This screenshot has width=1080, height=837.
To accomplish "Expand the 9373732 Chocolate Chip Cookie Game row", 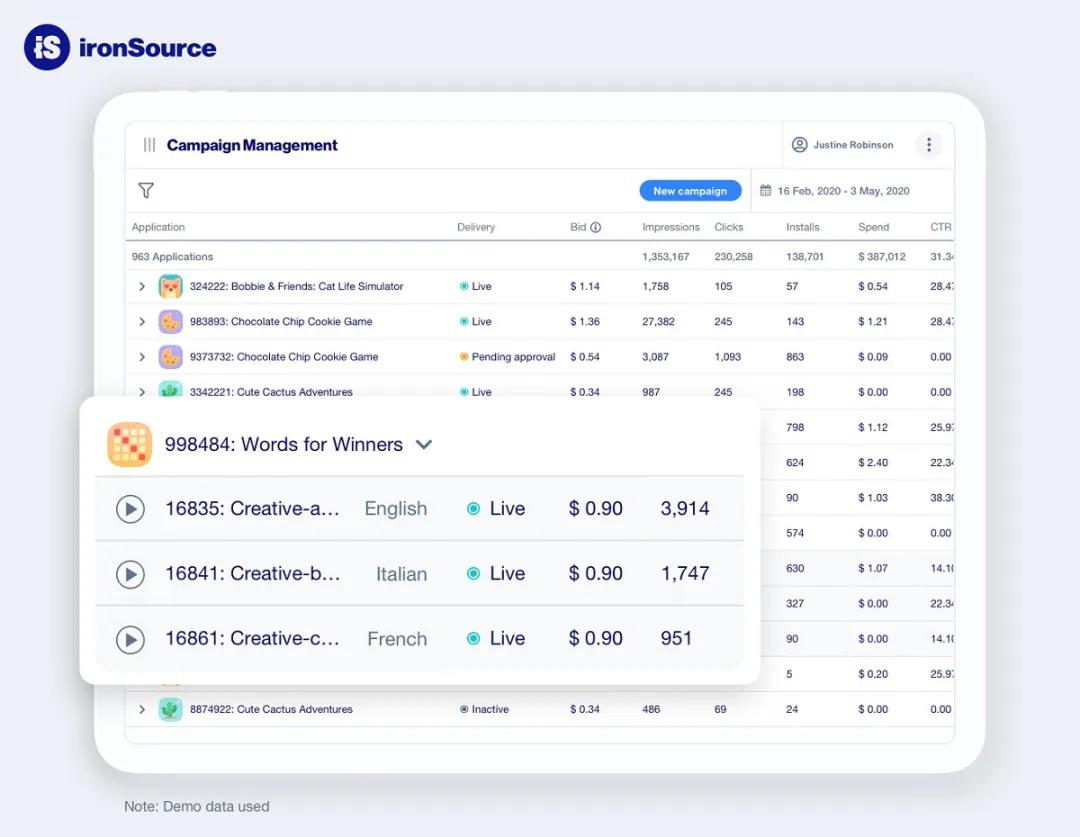I will (142, 357).
